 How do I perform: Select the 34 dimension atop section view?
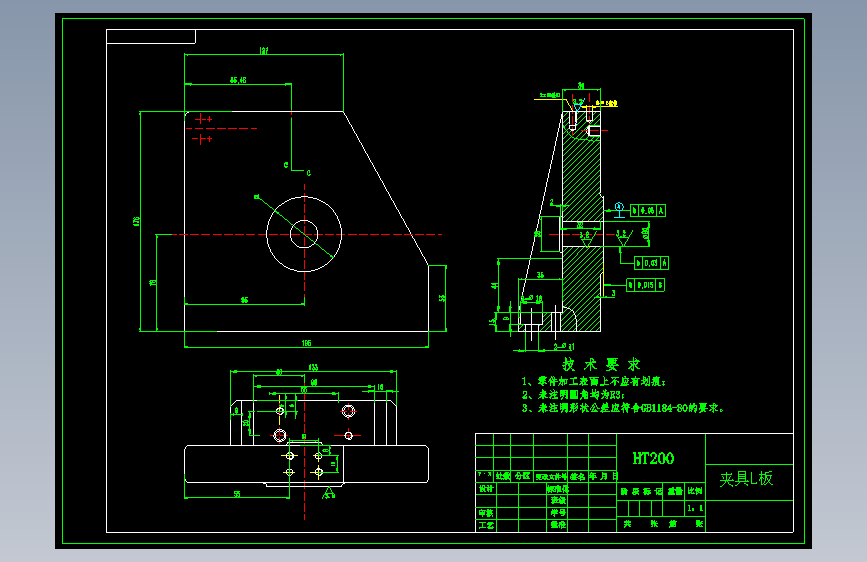tap(581, 86)
